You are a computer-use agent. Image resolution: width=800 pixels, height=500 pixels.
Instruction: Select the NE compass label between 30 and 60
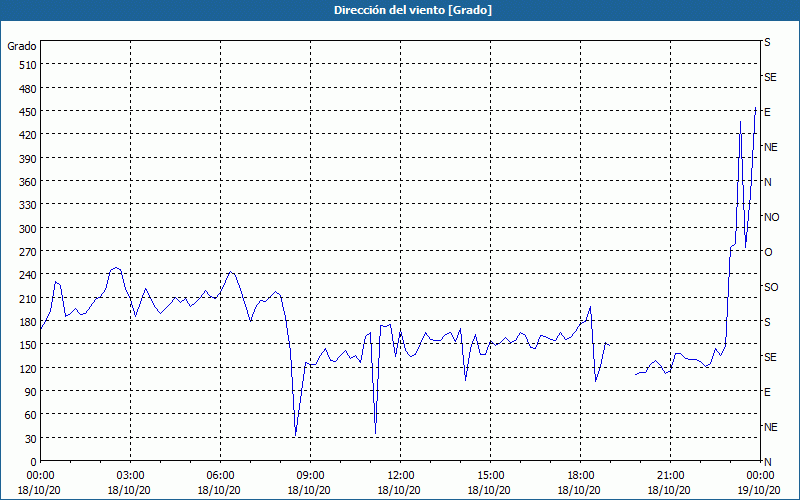point(770,427)
